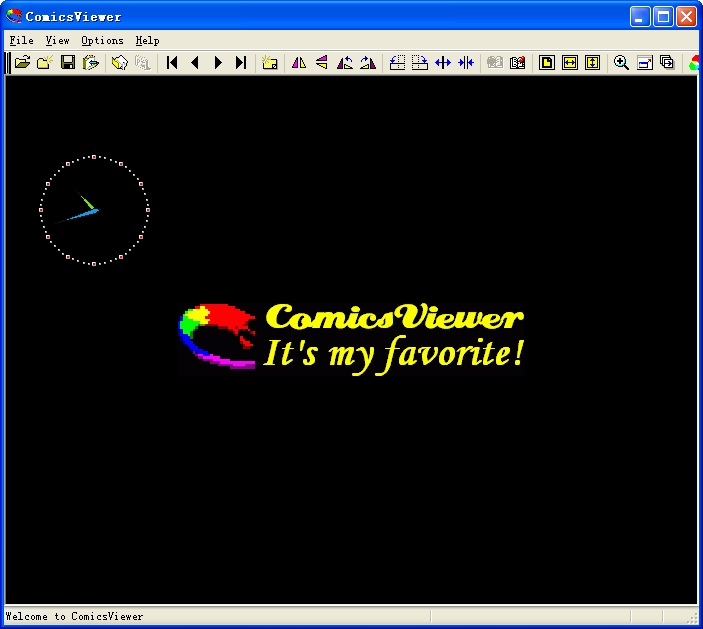Go to the previous page
The image size is (703, 629).
195,62
